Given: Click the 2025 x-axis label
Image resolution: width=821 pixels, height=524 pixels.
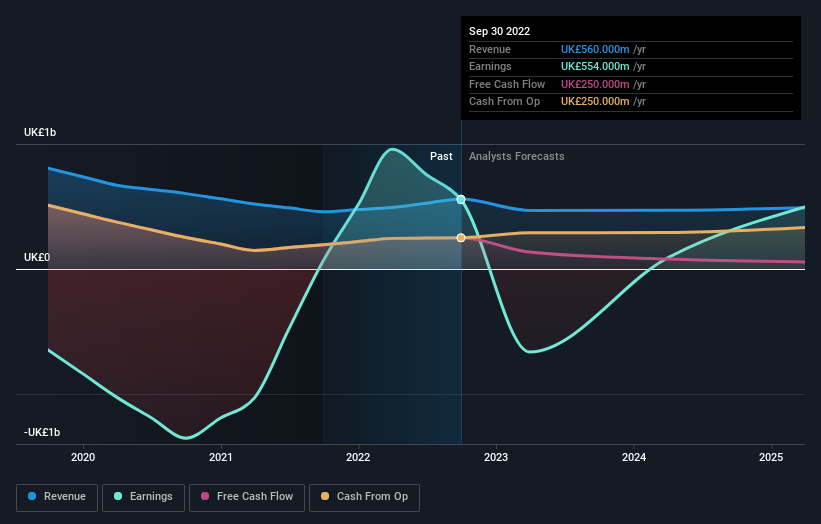Looking at the screenshot, I should coord(771,458).
